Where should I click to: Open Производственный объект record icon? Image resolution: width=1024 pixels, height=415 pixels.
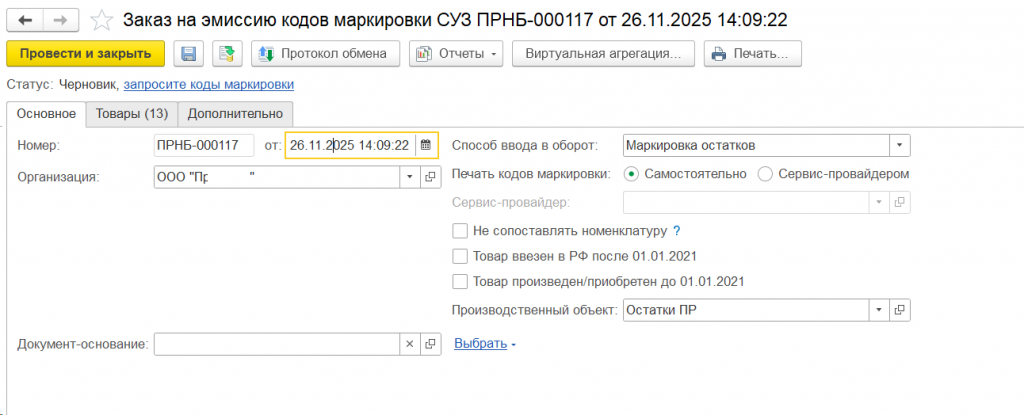[x=900, y=310]
